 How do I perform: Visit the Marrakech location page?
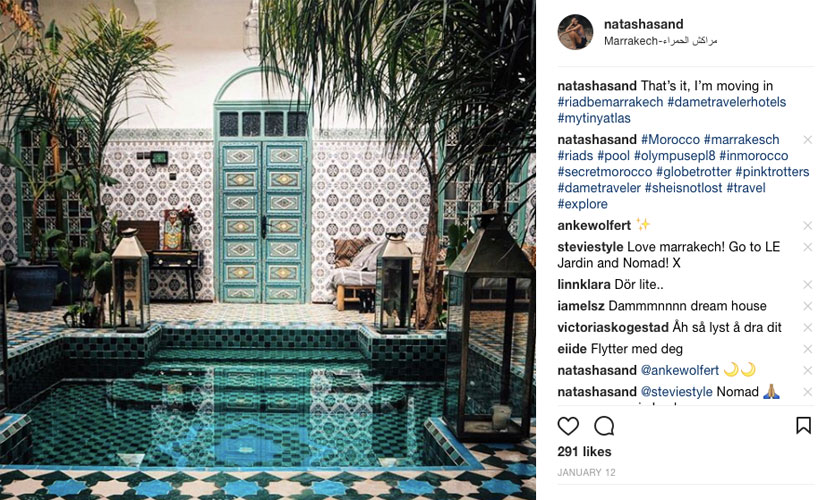pyautogui.click(x=660, y=41)
